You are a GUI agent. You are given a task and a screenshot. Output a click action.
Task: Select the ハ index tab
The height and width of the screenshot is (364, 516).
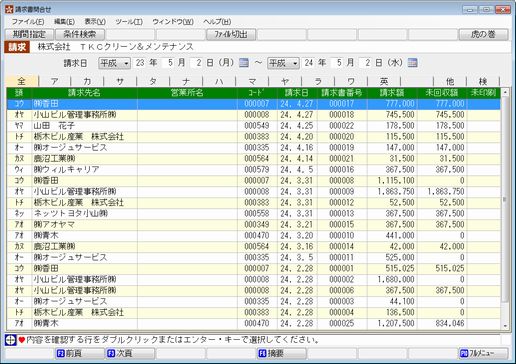(219, 81)
